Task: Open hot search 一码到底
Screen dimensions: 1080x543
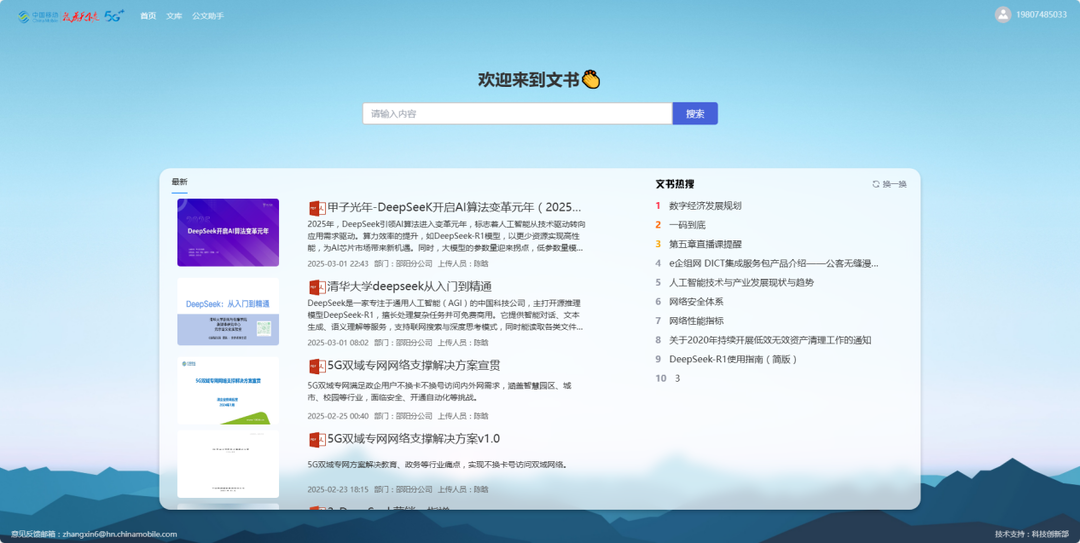Action: pos(687,225)
